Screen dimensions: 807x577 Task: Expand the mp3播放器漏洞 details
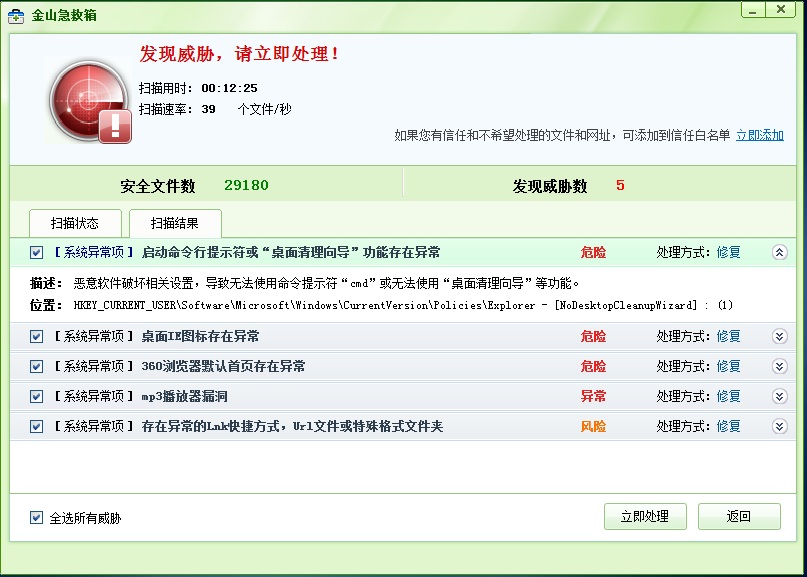[x=780, y=396]
